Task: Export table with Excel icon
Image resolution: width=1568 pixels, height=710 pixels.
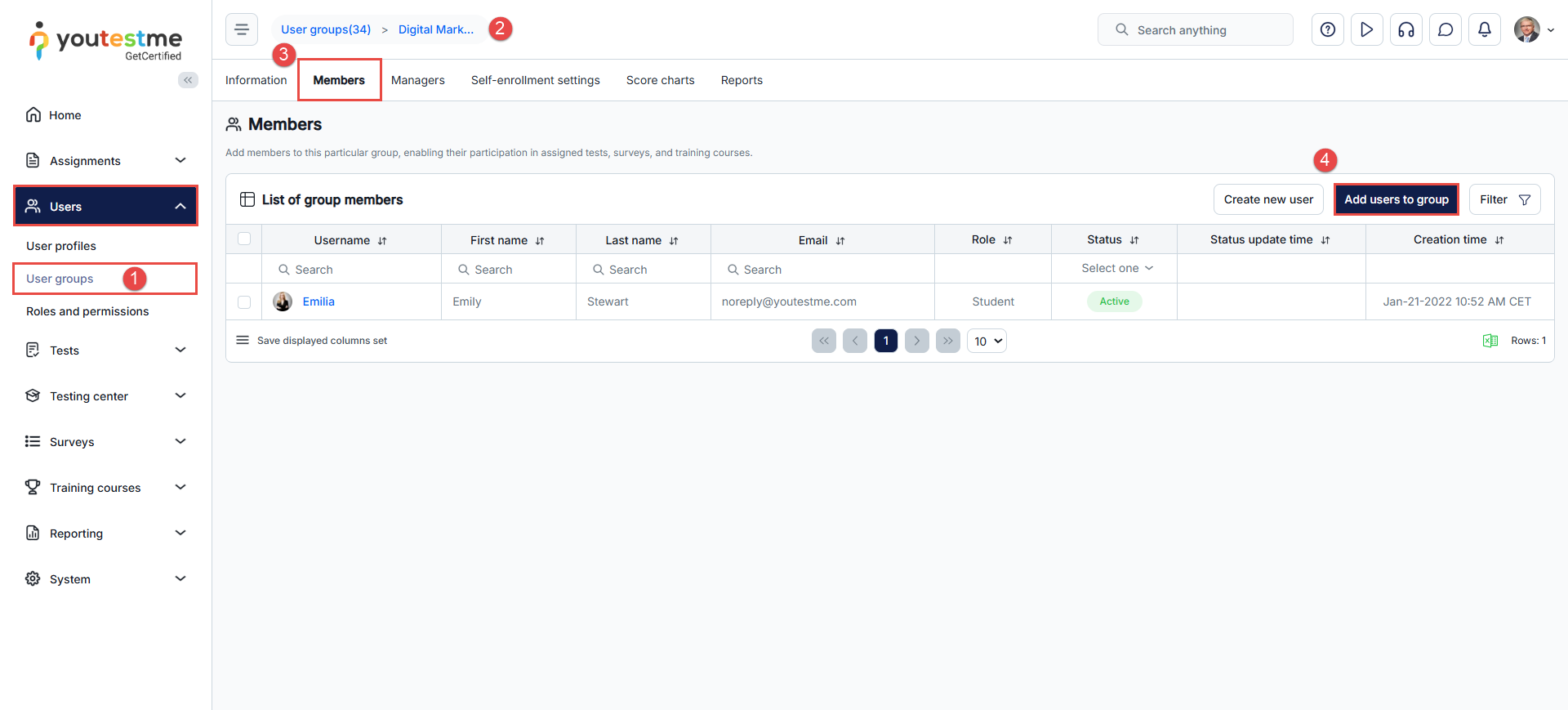Action: [1490, 341]
